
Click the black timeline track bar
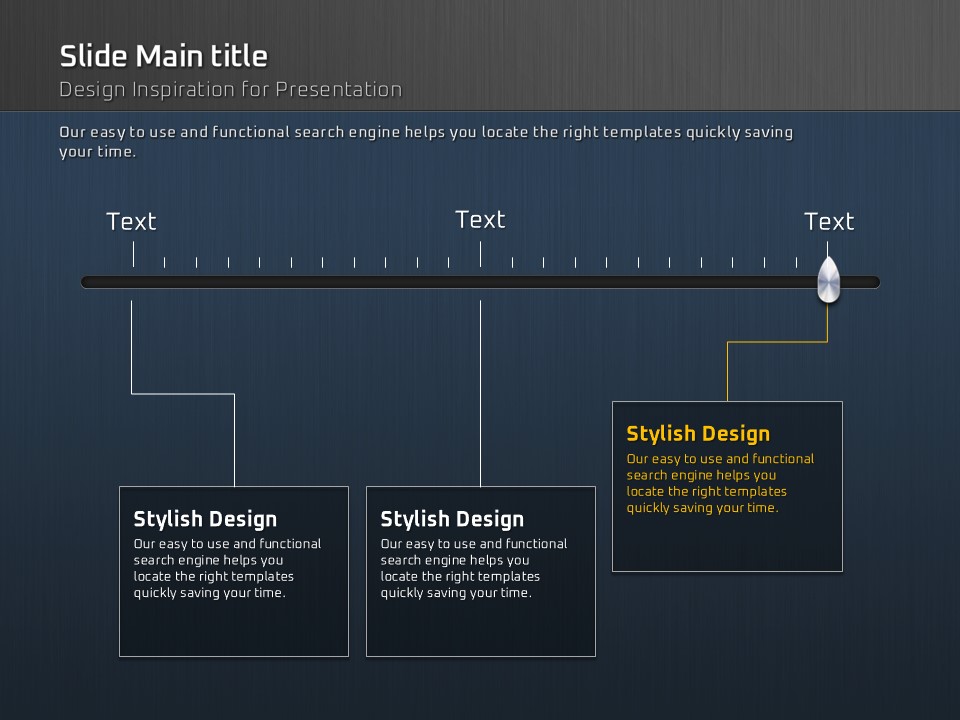[481, 282]
